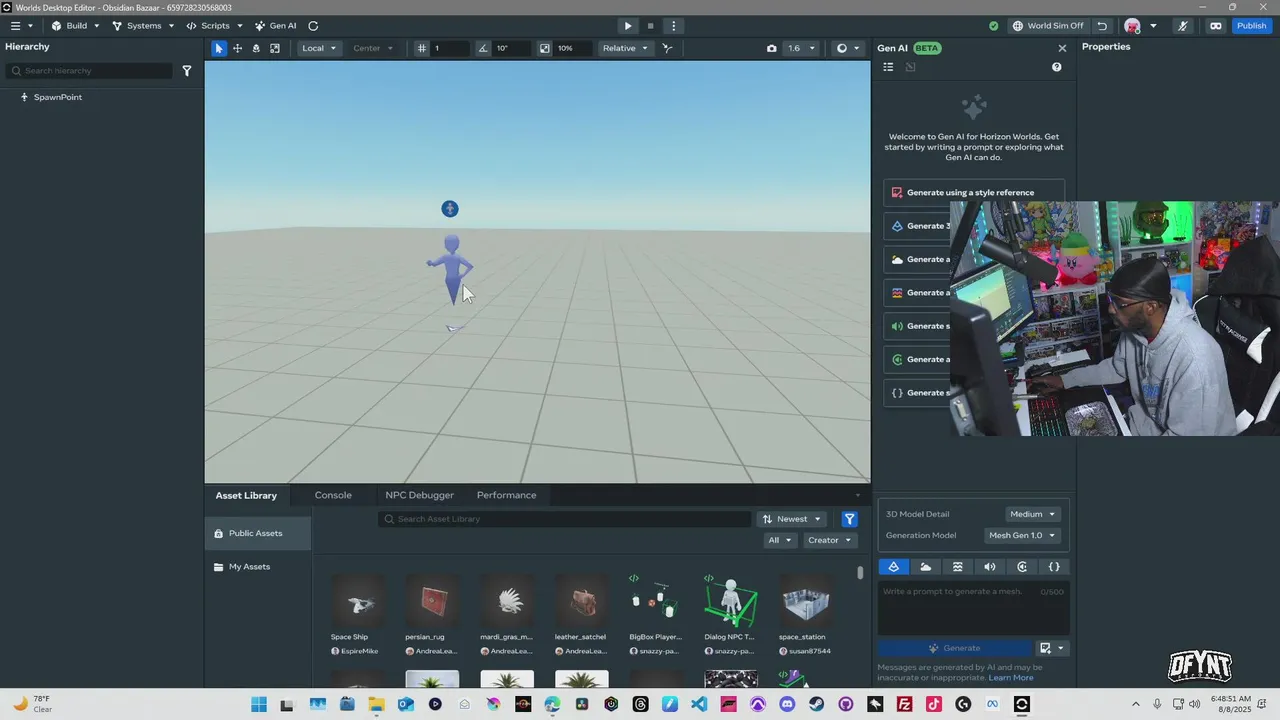This screenshot has height=720, width=1280.
Task: Open the Center pivot dropdown
Action: pyautogui.click(x=373, y=48)
